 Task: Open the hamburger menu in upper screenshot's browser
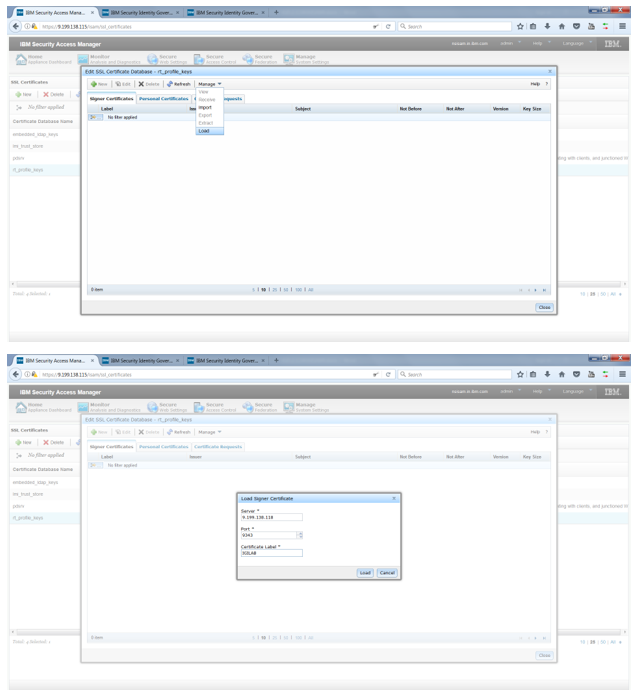(622, 27)
